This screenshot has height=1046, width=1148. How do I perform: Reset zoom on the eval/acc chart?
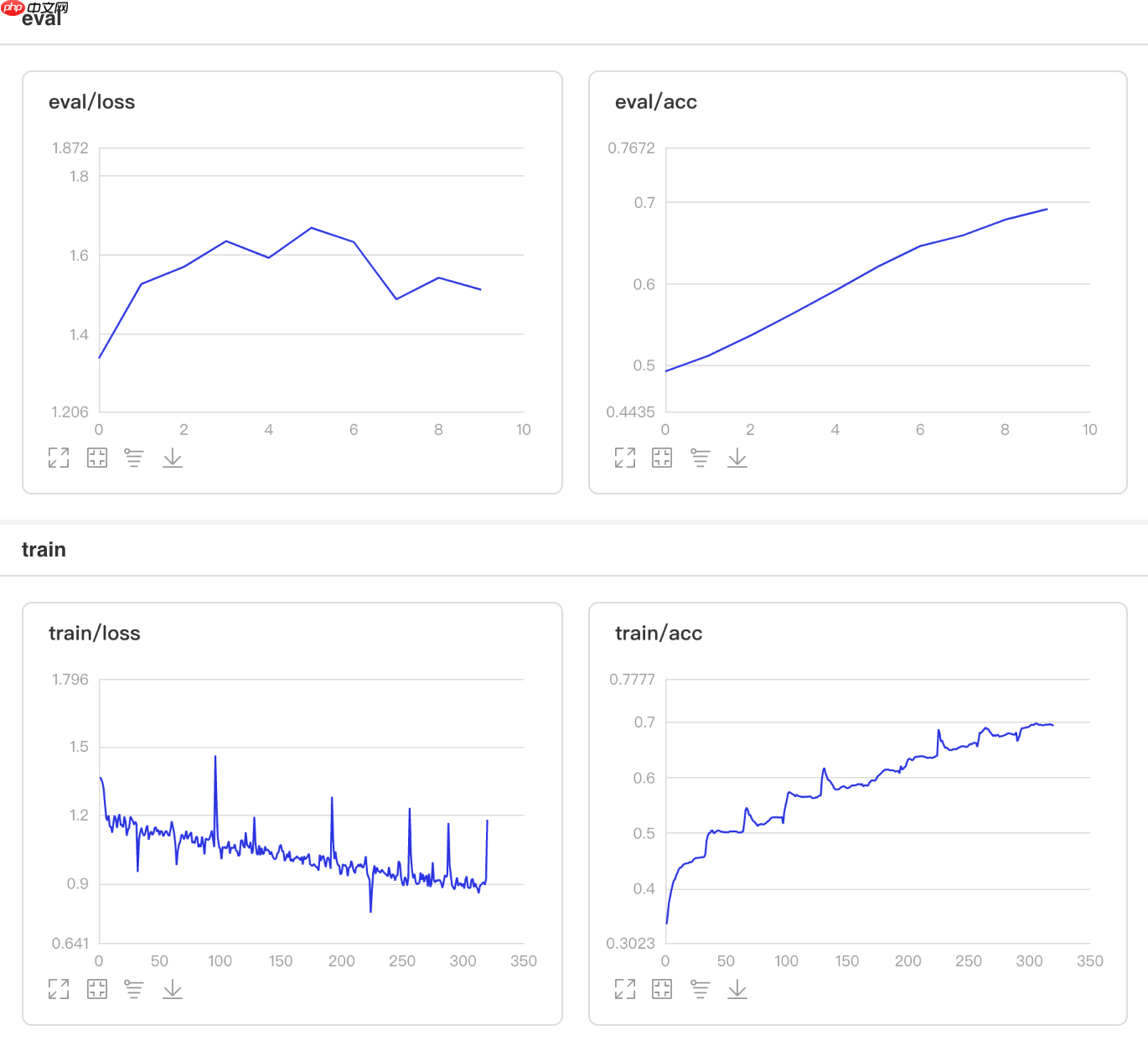(662, 458)
